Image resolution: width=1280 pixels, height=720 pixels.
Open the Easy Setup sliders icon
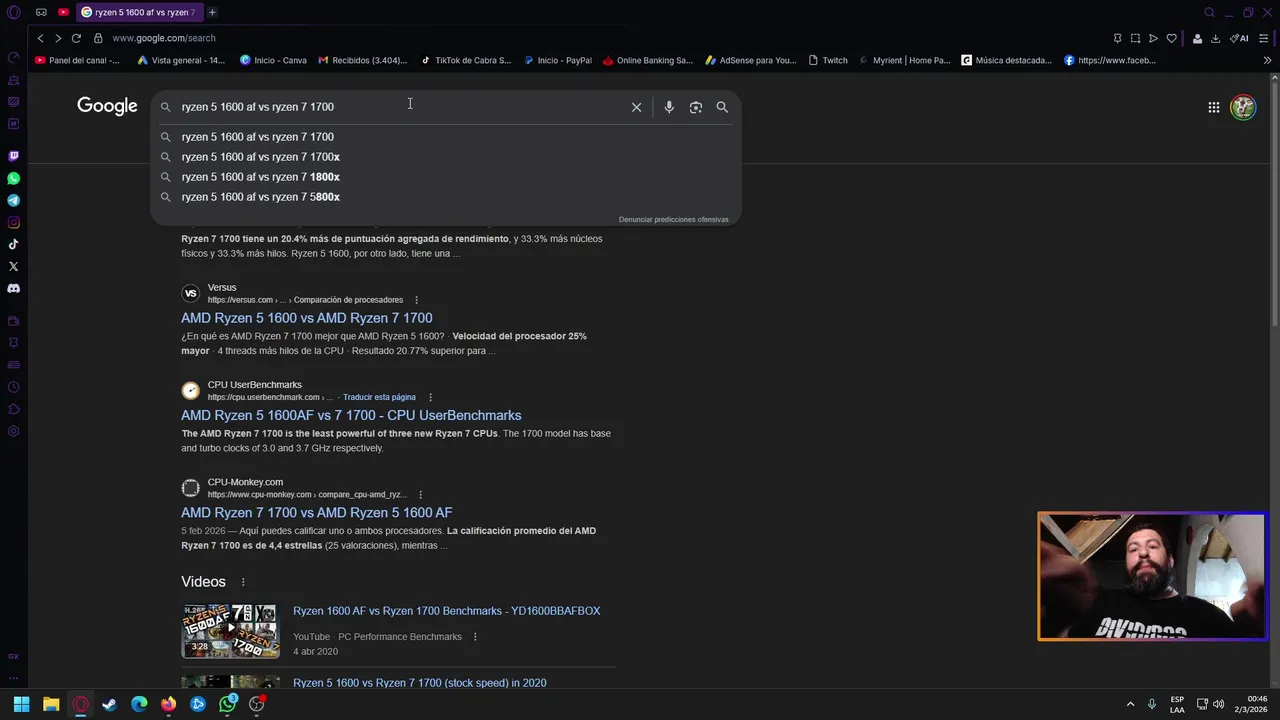pyautogui.click(x=1263, y=38)
